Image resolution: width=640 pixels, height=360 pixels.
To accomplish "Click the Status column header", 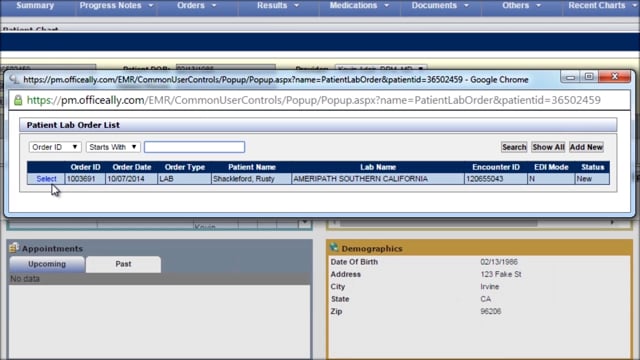I will tap(592, 167).
